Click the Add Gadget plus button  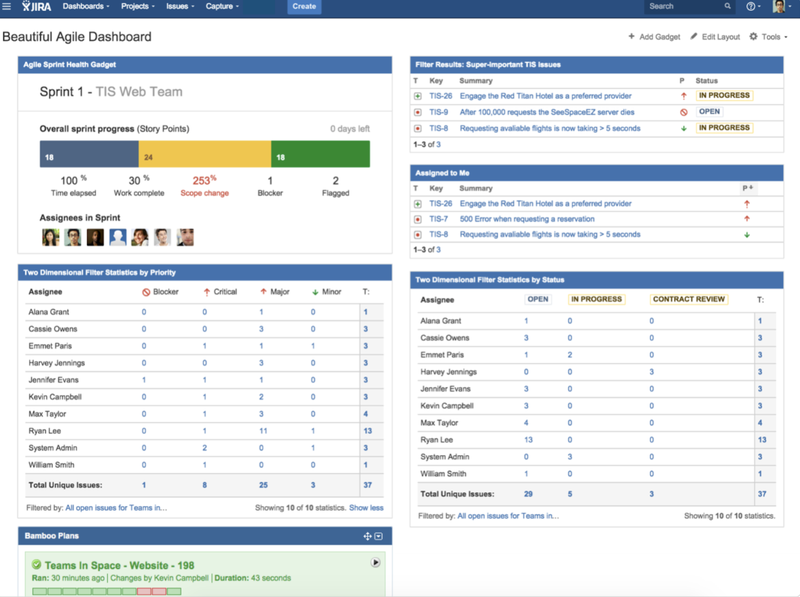pyautogui.click(x=654, y=37)
